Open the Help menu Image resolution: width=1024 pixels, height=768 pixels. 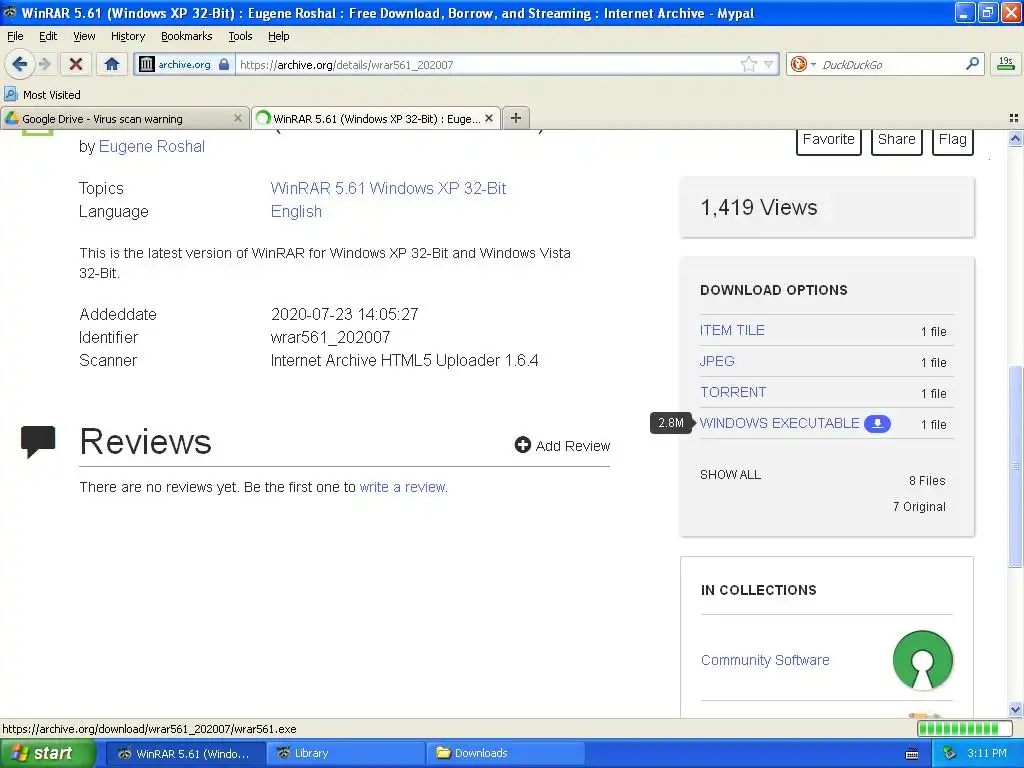click(x=279, y=36)
